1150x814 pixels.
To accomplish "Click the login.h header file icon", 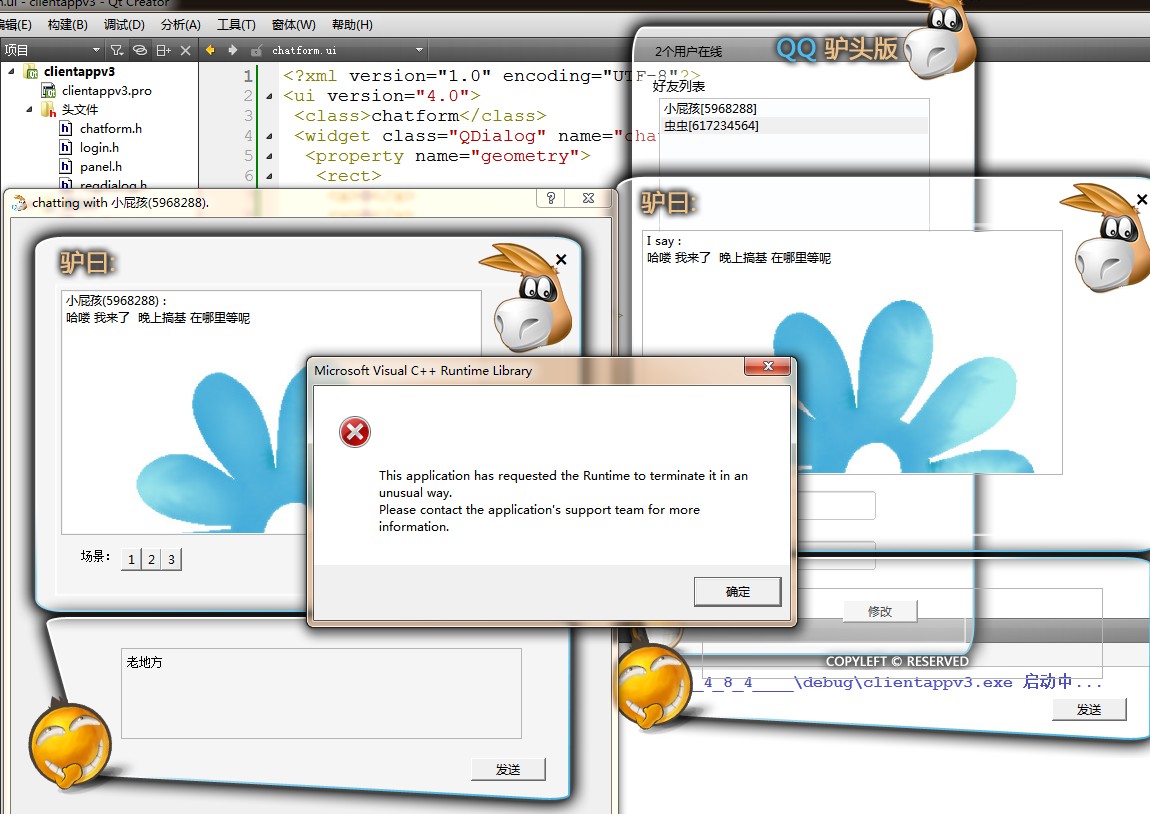I will (66, 148).
